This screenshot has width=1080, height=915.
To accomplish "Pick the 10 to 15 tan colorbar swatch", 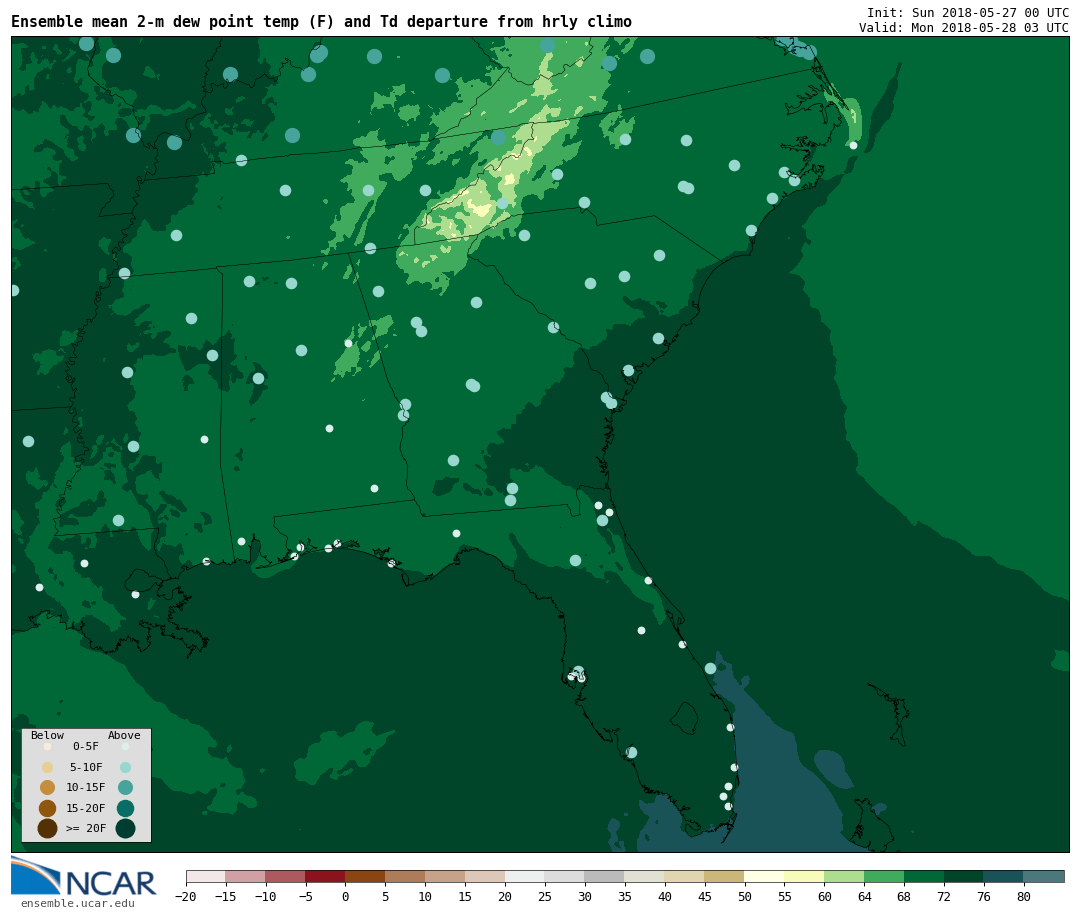I will 445,876.
